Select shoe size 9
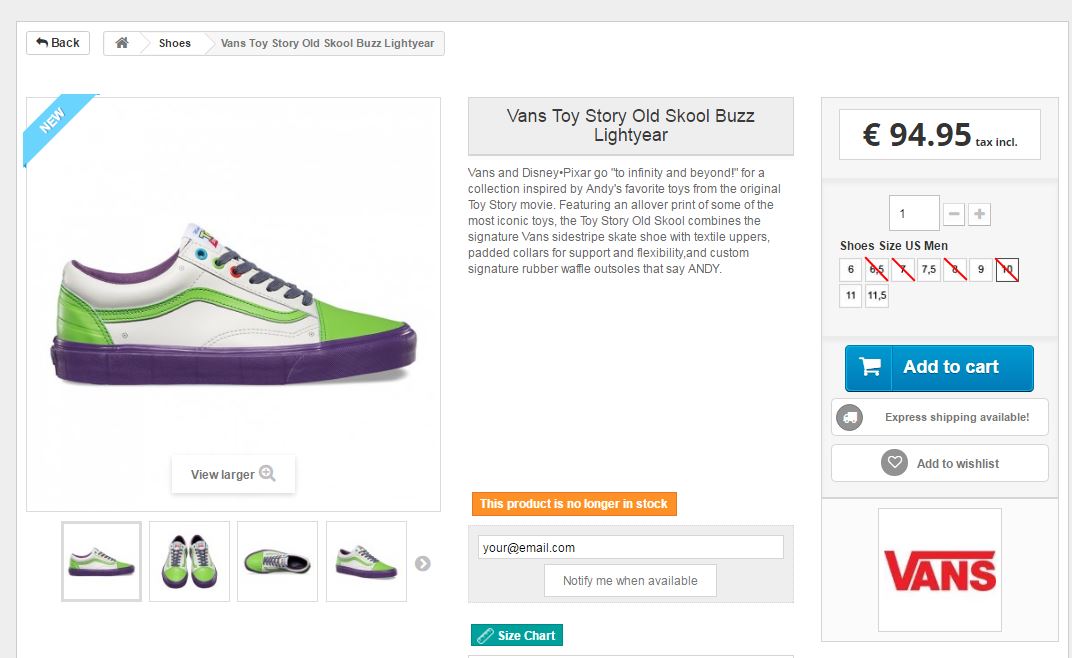This screenshot has height=658, width=1072. pos(981,270)
